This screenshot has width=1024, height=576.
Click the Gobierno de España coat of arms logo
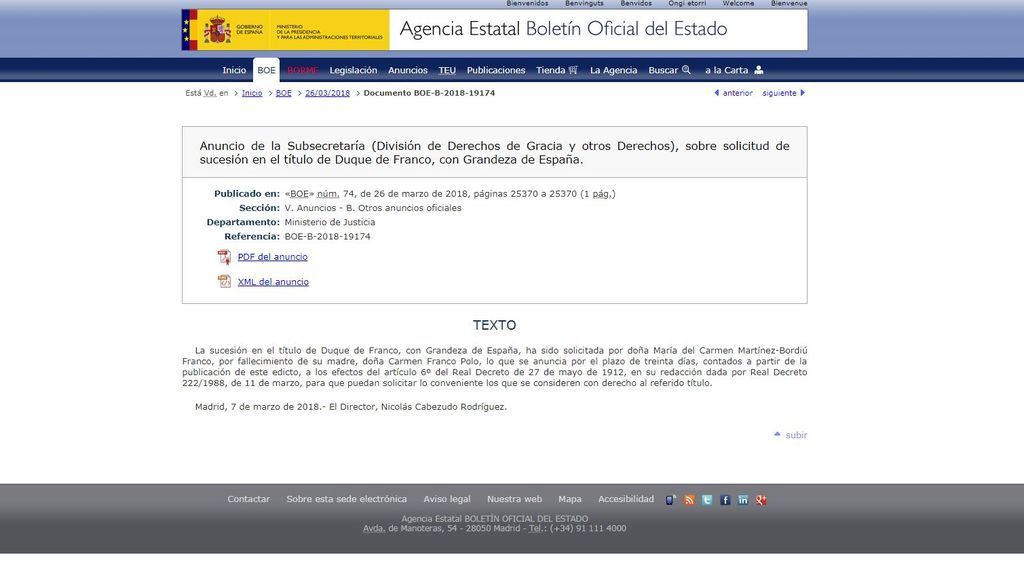tap(217, 30)
